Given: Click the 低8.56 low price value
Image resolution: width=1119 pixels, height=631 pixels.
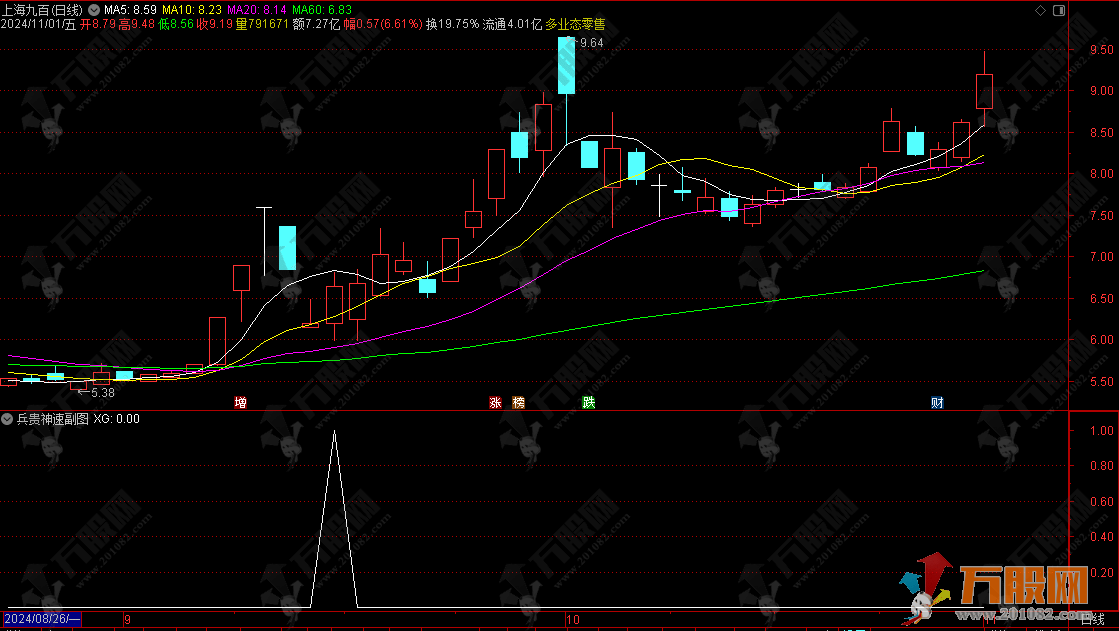Looking at the screenshot, I should (x=176, y=24).
